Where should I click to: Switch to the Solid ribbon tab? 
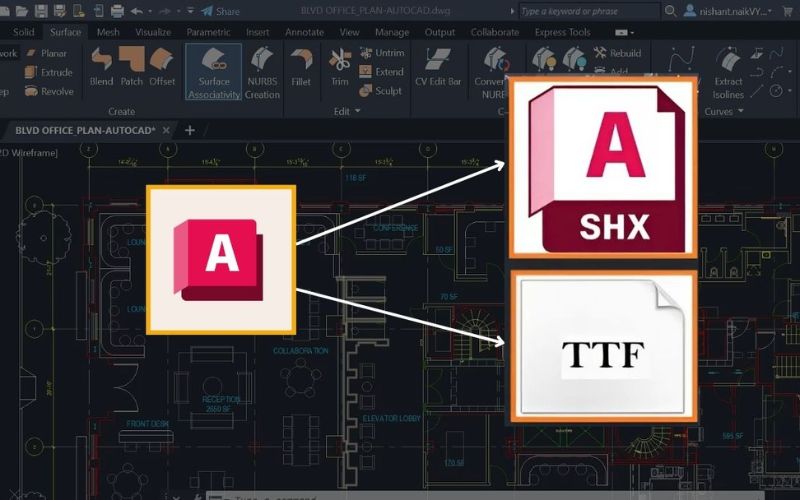(x=23, y=32)
